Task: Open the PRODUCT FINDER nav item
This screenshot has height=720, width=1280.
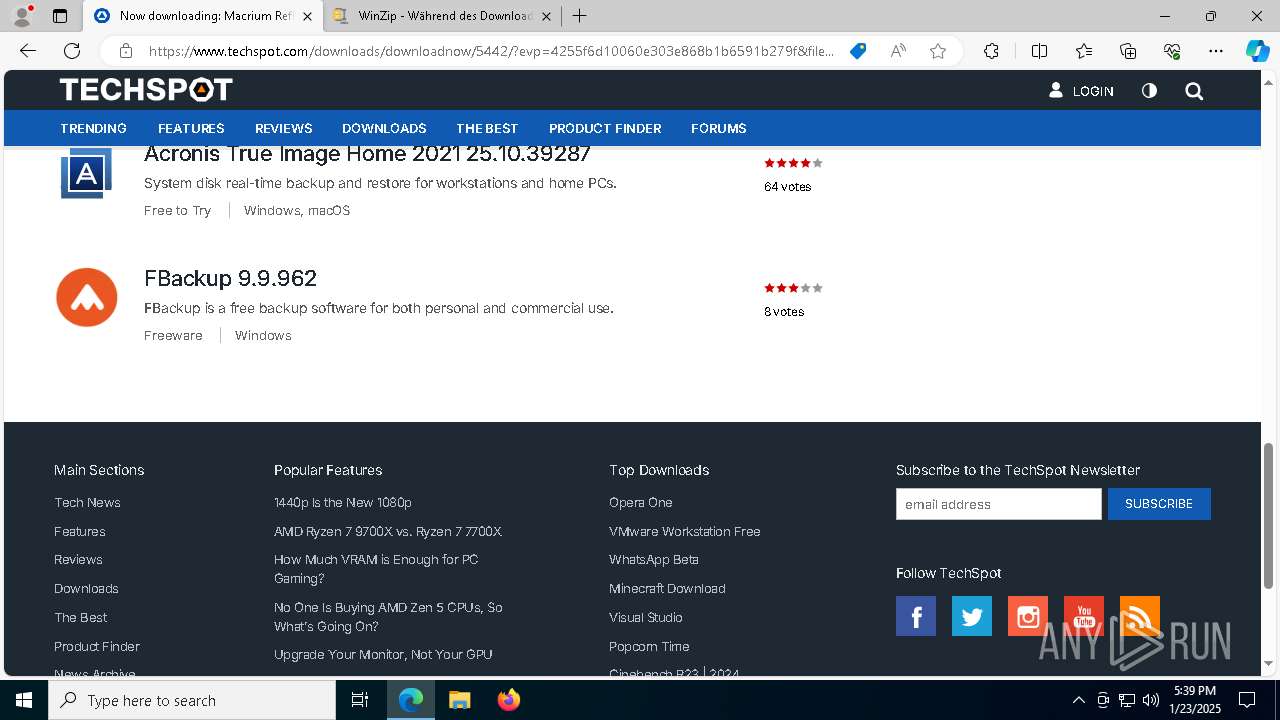Action: [605, 128]
